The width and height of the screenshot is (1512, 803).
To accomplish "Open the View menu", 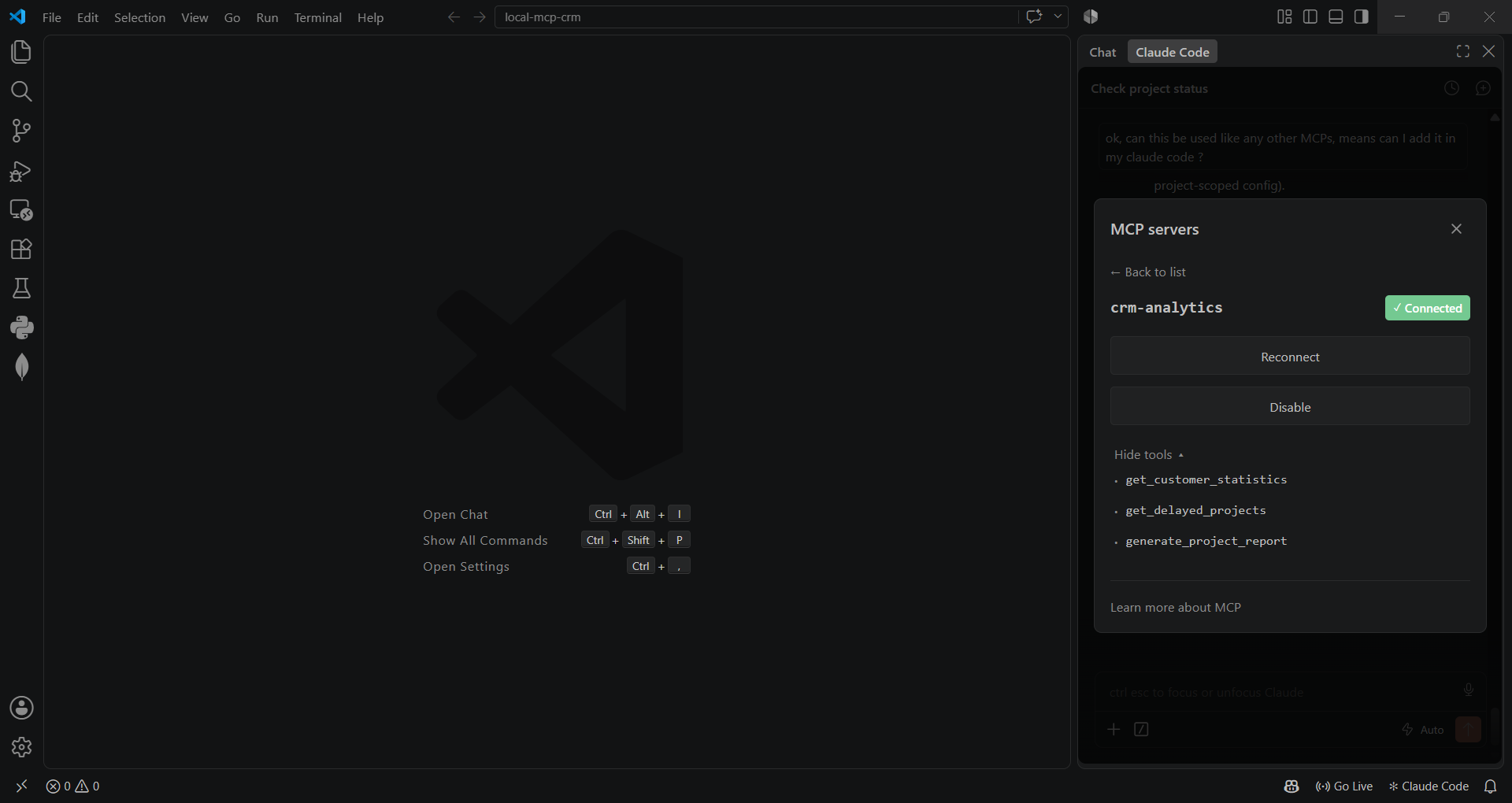I will pyautogui.click(x=195, y=17).
